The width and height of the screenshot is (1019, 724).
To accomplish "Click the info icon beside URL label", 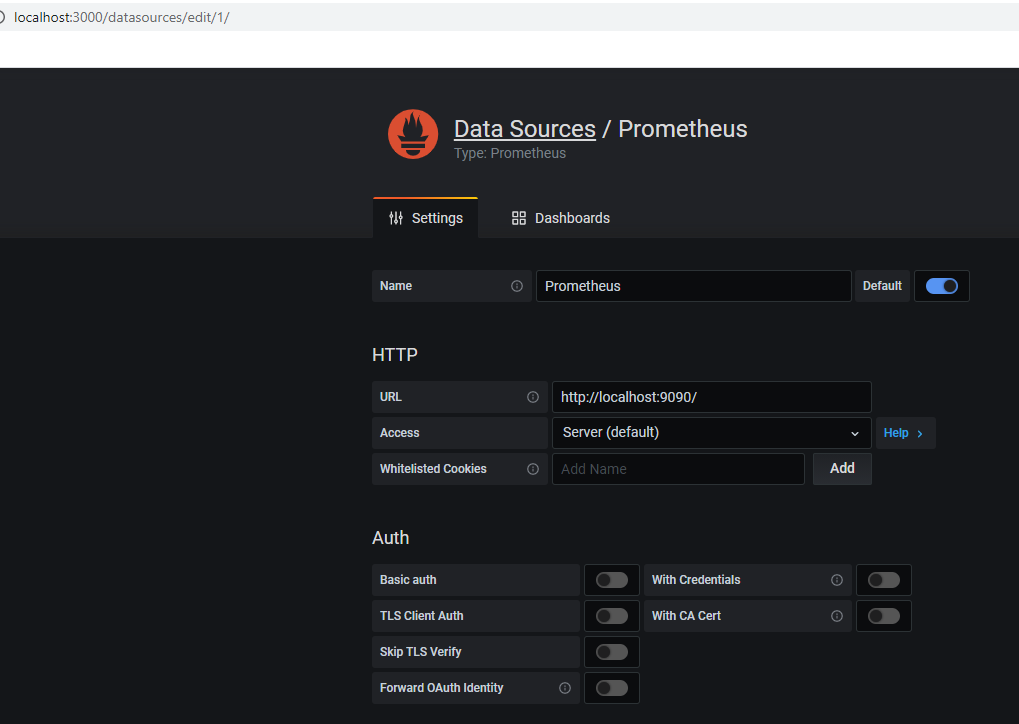I will coord(533,397).
